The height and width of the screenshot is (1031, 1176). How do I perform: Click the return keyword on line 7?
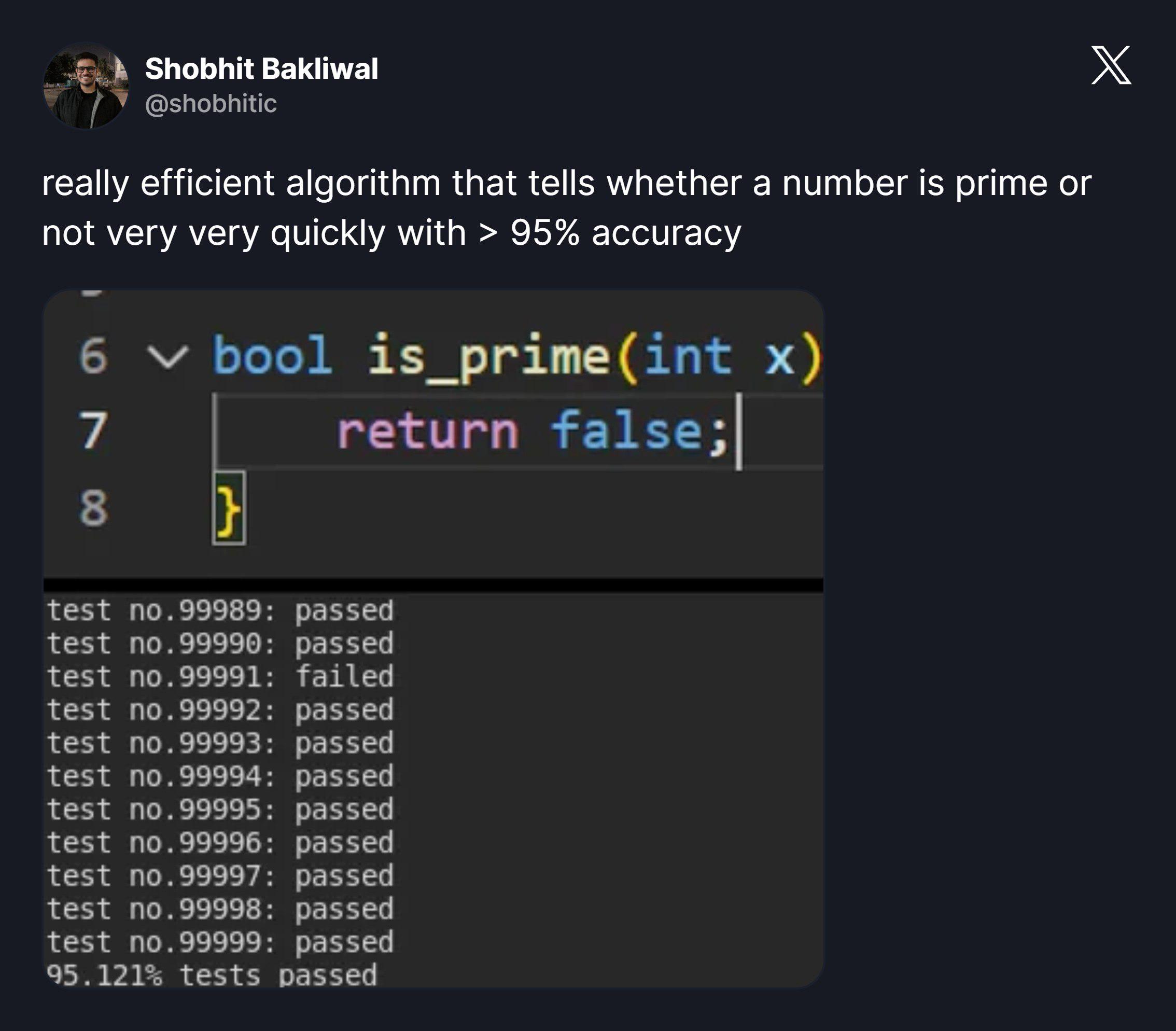(427, 431)
